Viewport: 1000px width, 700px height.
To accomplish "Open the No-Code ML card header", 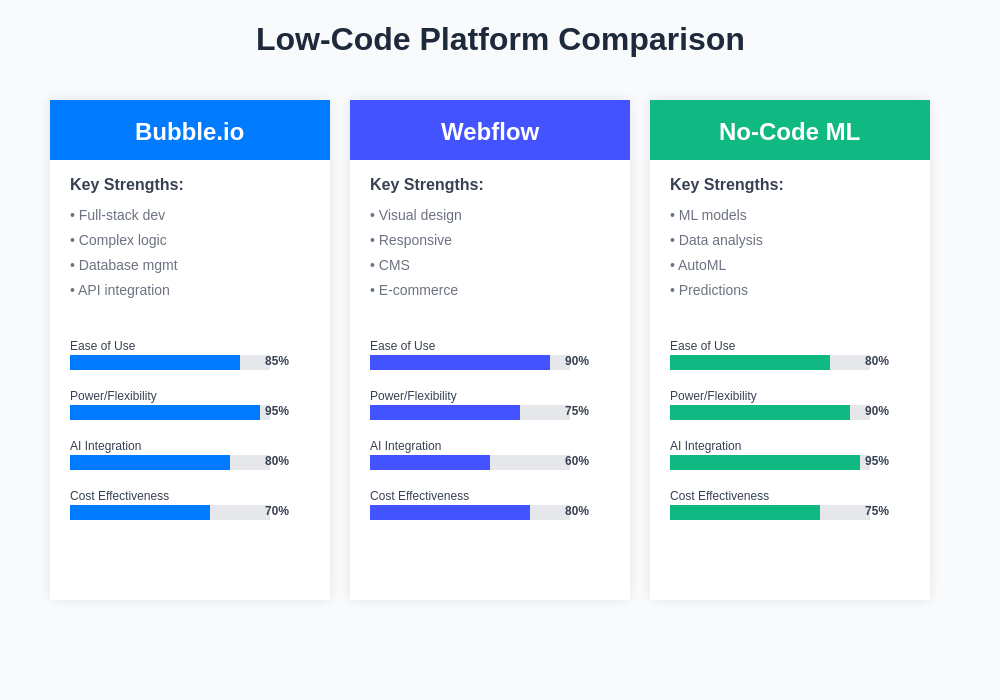I will (790, 131).
